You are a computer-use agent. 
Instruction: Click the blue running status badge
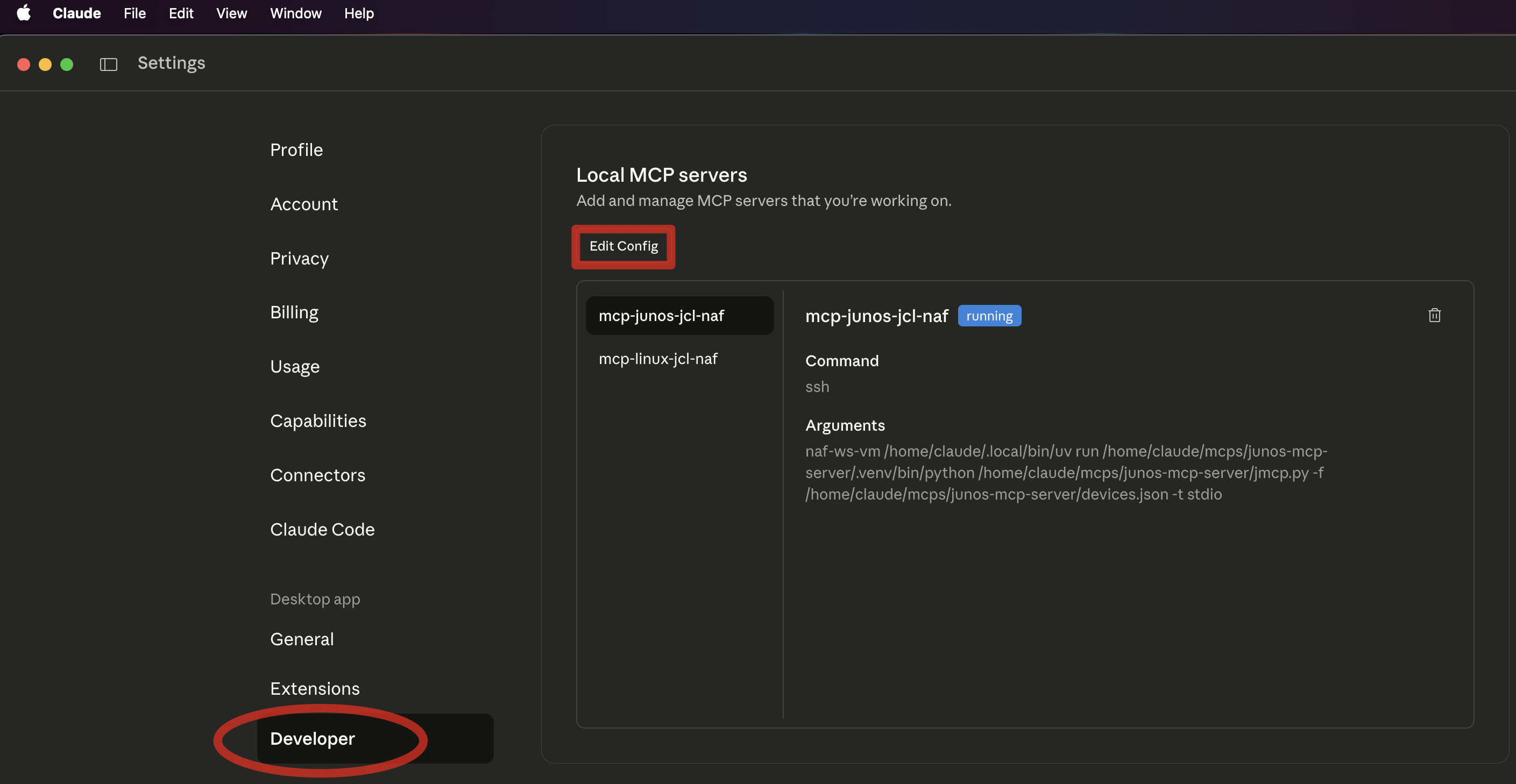[x=990, y=316]
